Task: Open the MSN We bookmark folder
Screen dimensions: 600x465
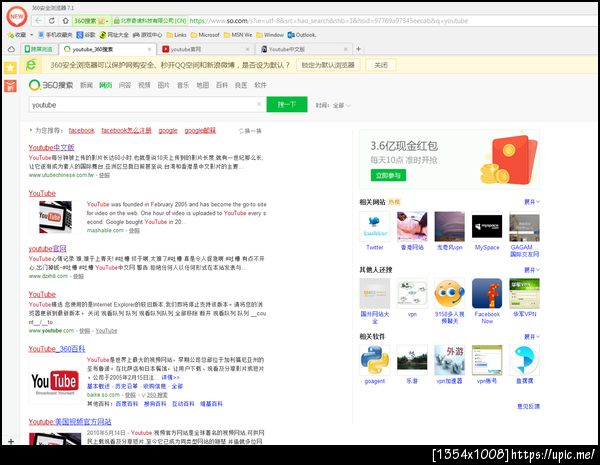Action: pos(238,35)
